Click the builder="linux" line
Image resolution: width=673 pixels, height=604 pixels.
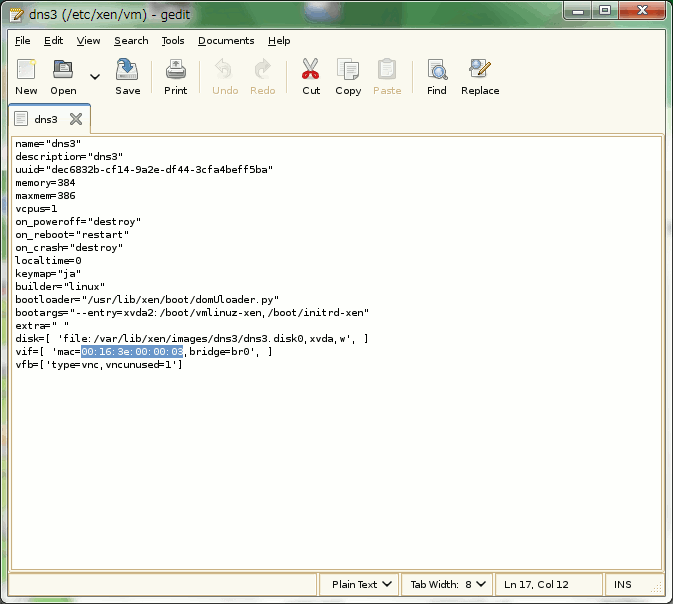point(60,286)
